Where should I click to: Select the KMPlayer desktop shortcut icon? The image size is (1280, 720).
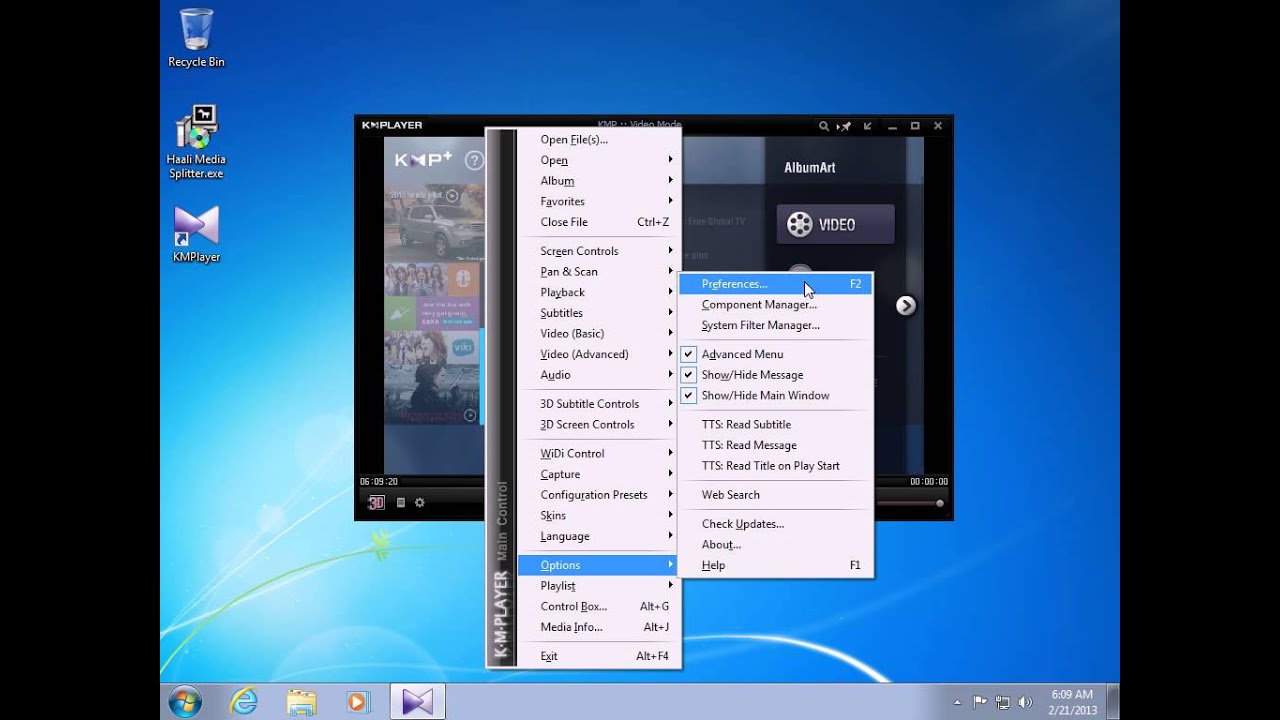196,234
